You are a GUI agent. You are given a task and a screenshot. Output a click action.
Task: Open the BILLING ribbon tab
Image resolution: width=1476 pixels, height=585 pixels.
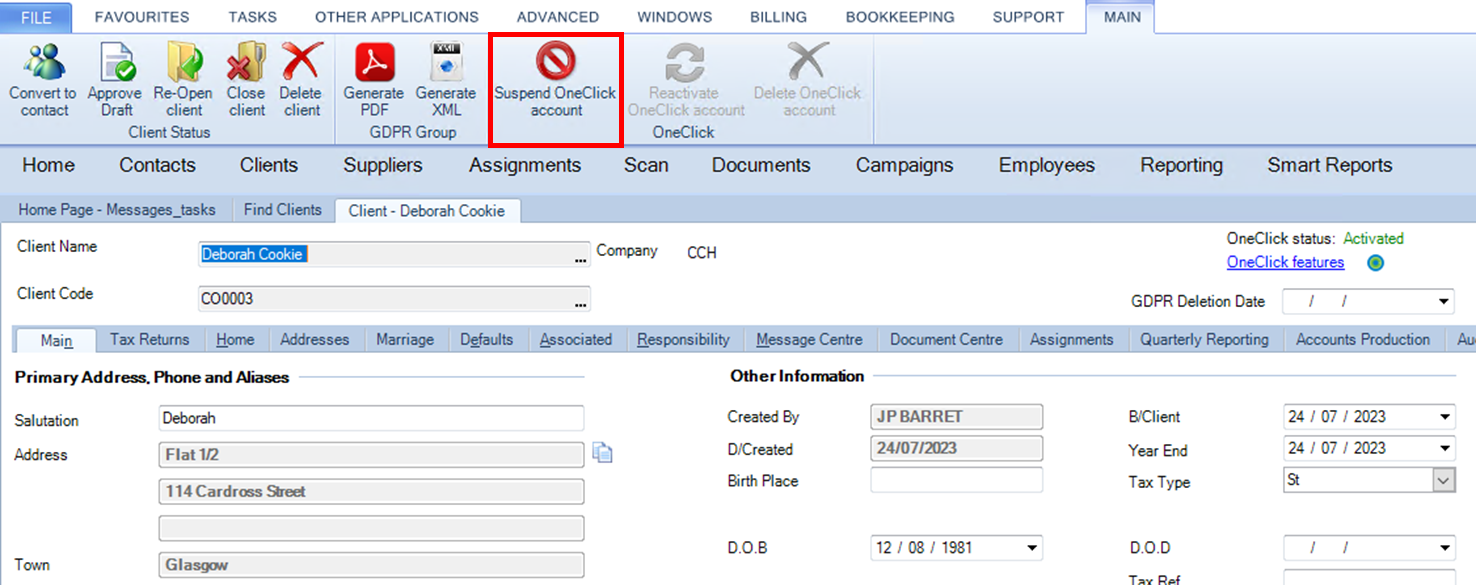[779, 17]
